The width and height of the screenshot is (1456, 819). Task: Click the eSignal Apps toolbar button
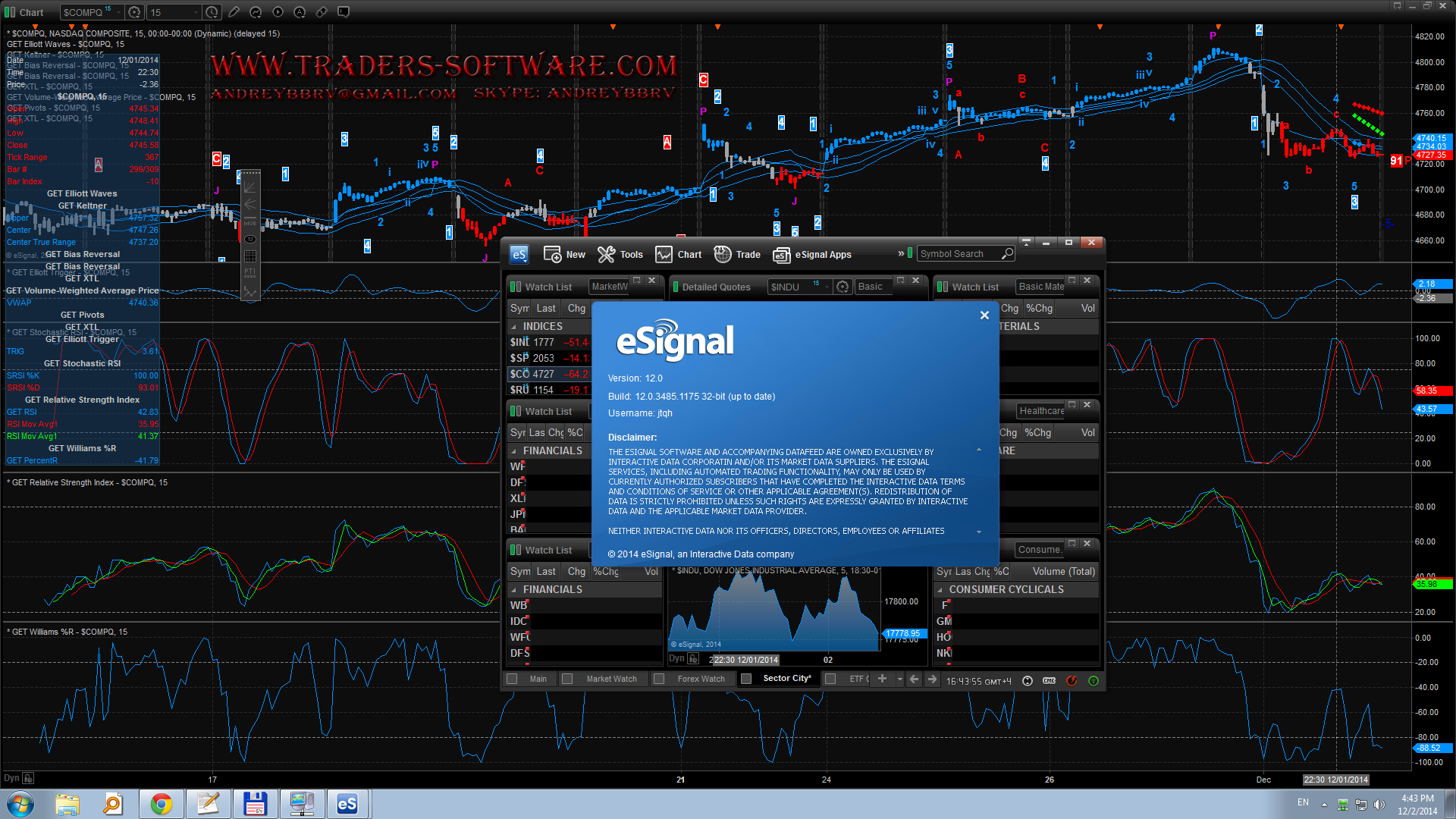point(812,255)
